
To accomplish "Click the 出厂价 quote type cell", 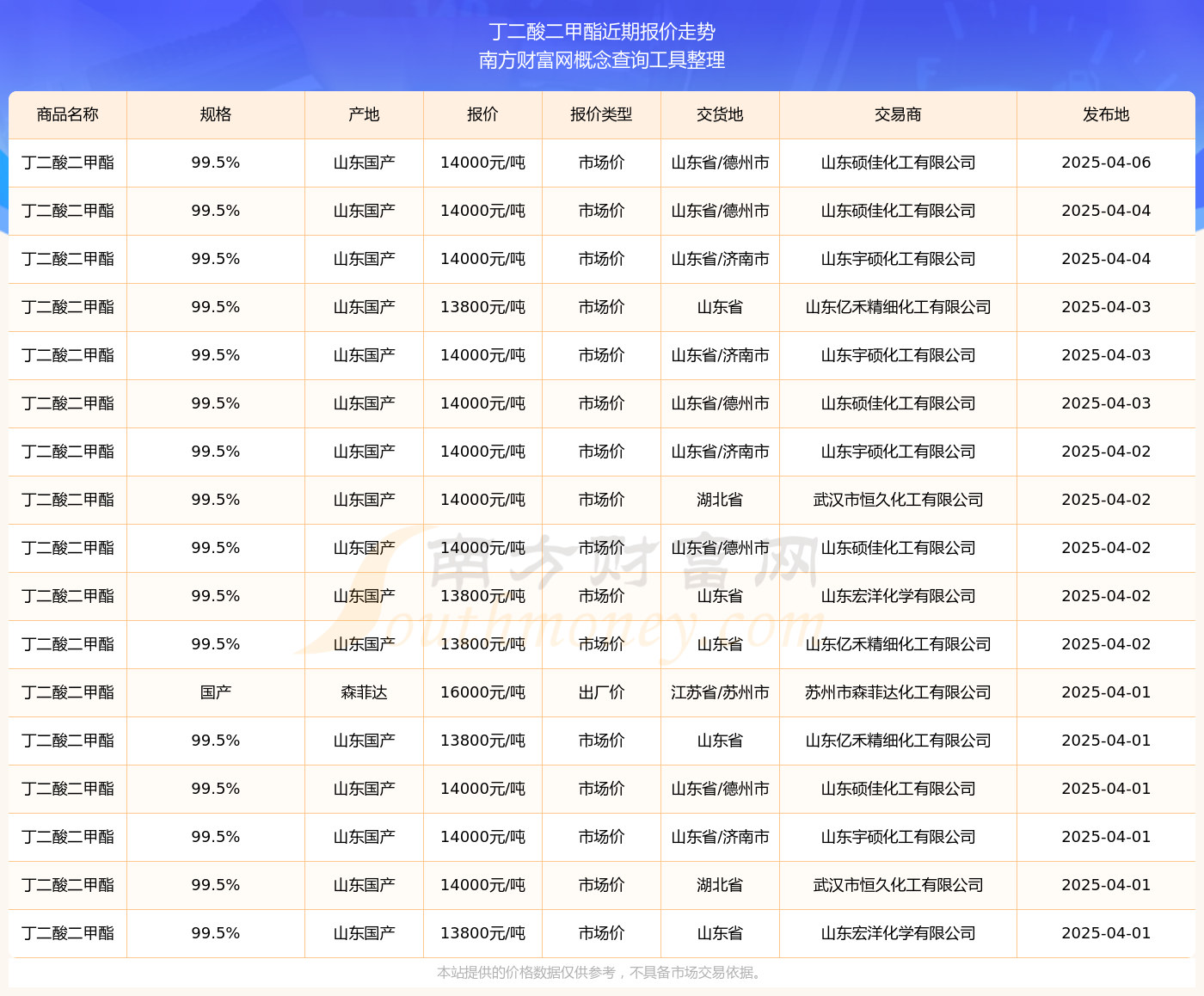I will point(601,692).
